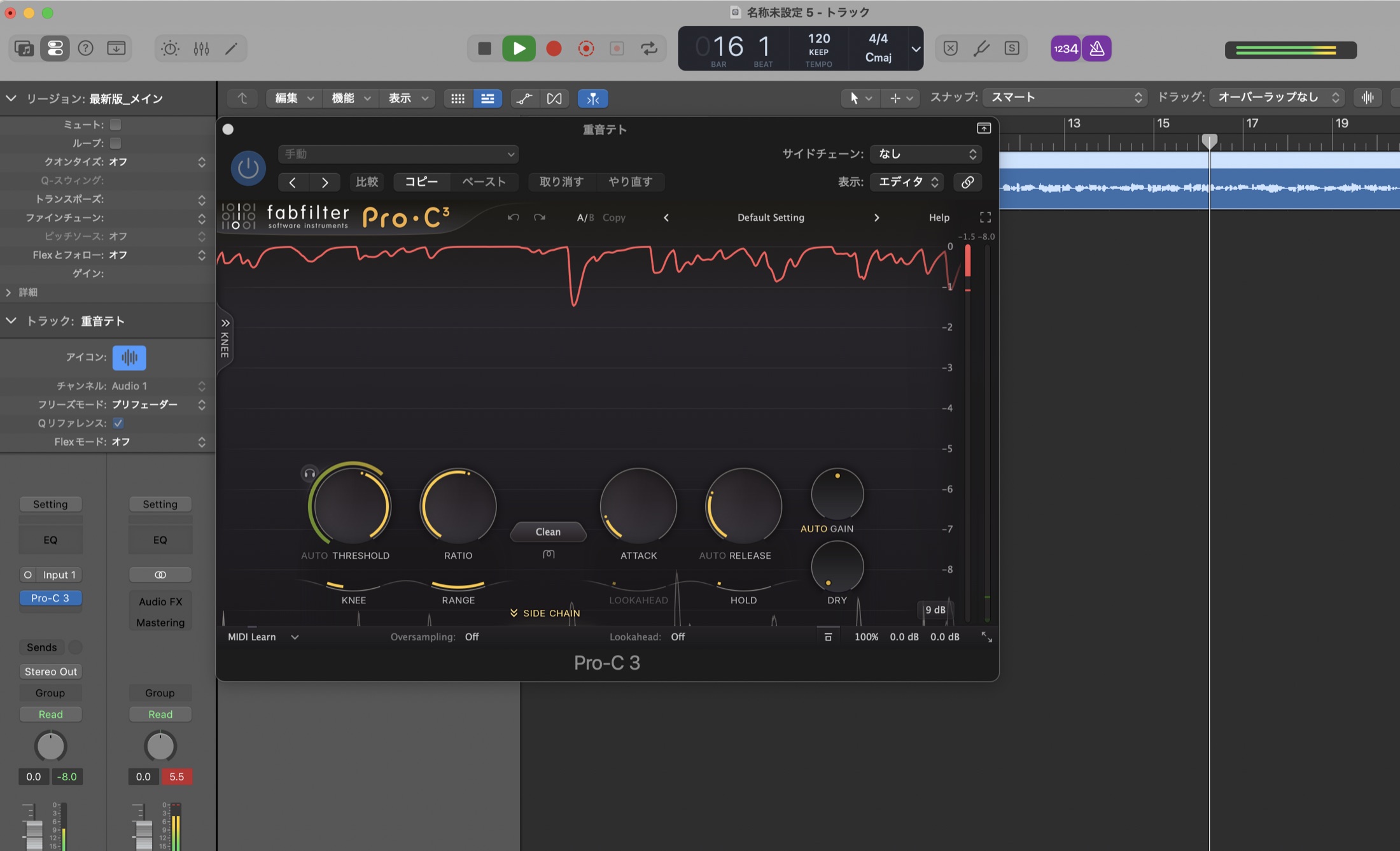Toggle Cycle mode loop icon
1400x851 pixels.
(x=649, y=48)
